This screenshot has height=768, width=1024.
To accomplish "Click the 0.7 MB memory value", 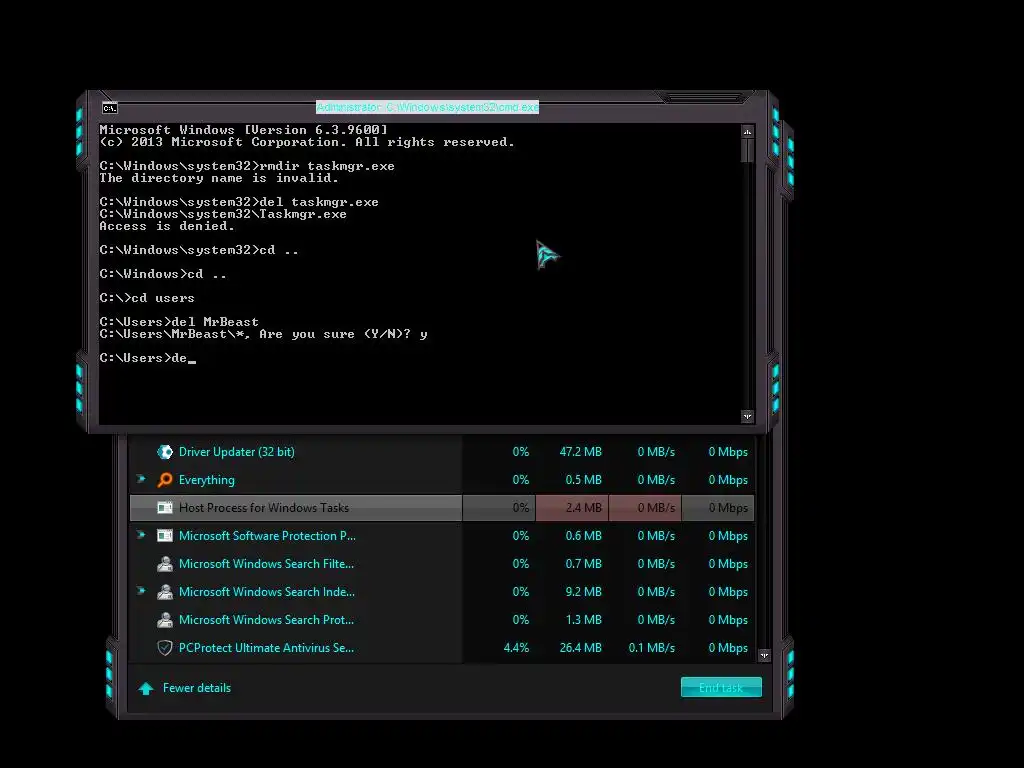I will click(583, 564).
